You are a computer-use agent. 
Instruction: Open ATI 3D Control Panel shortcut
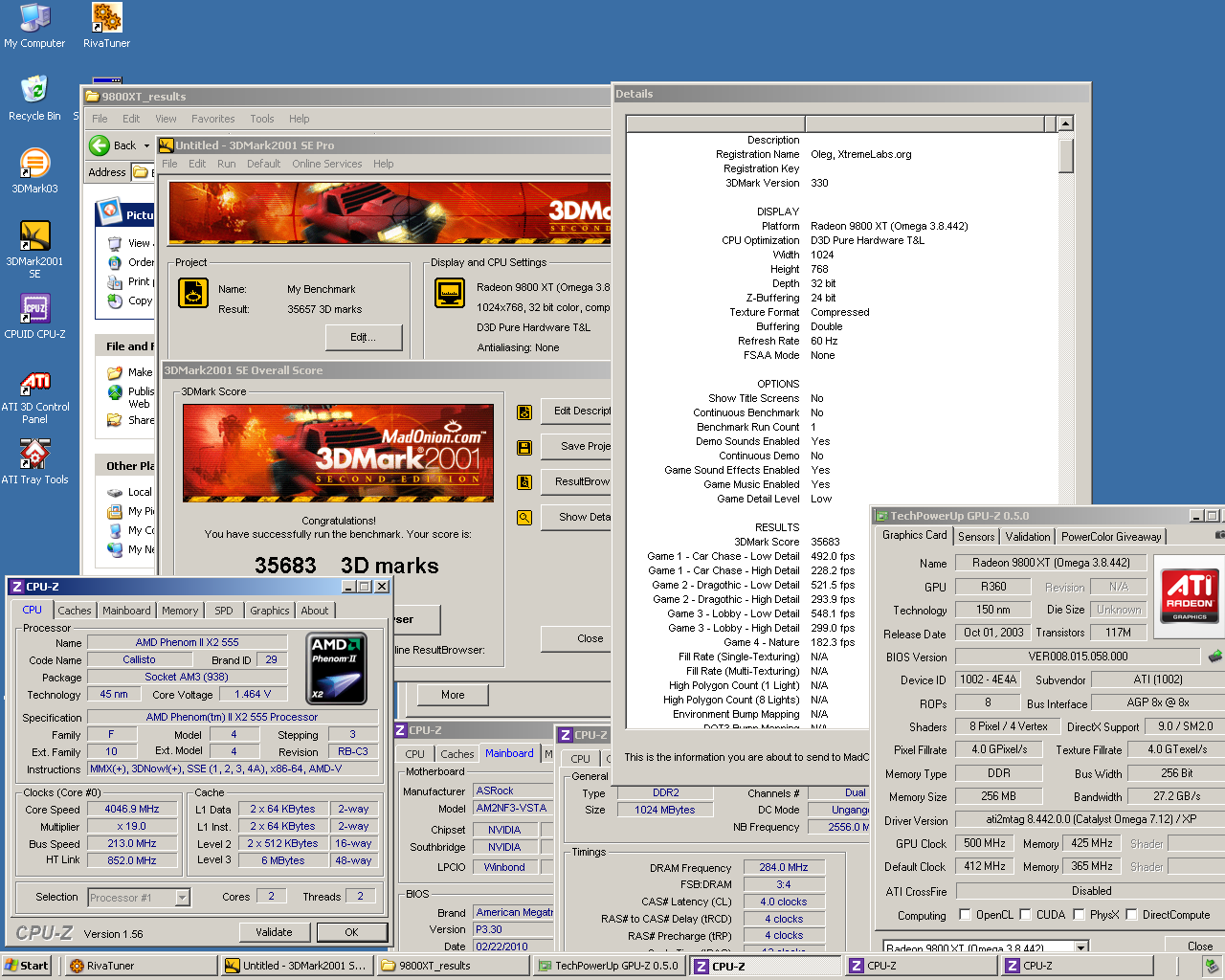point(34,395)
